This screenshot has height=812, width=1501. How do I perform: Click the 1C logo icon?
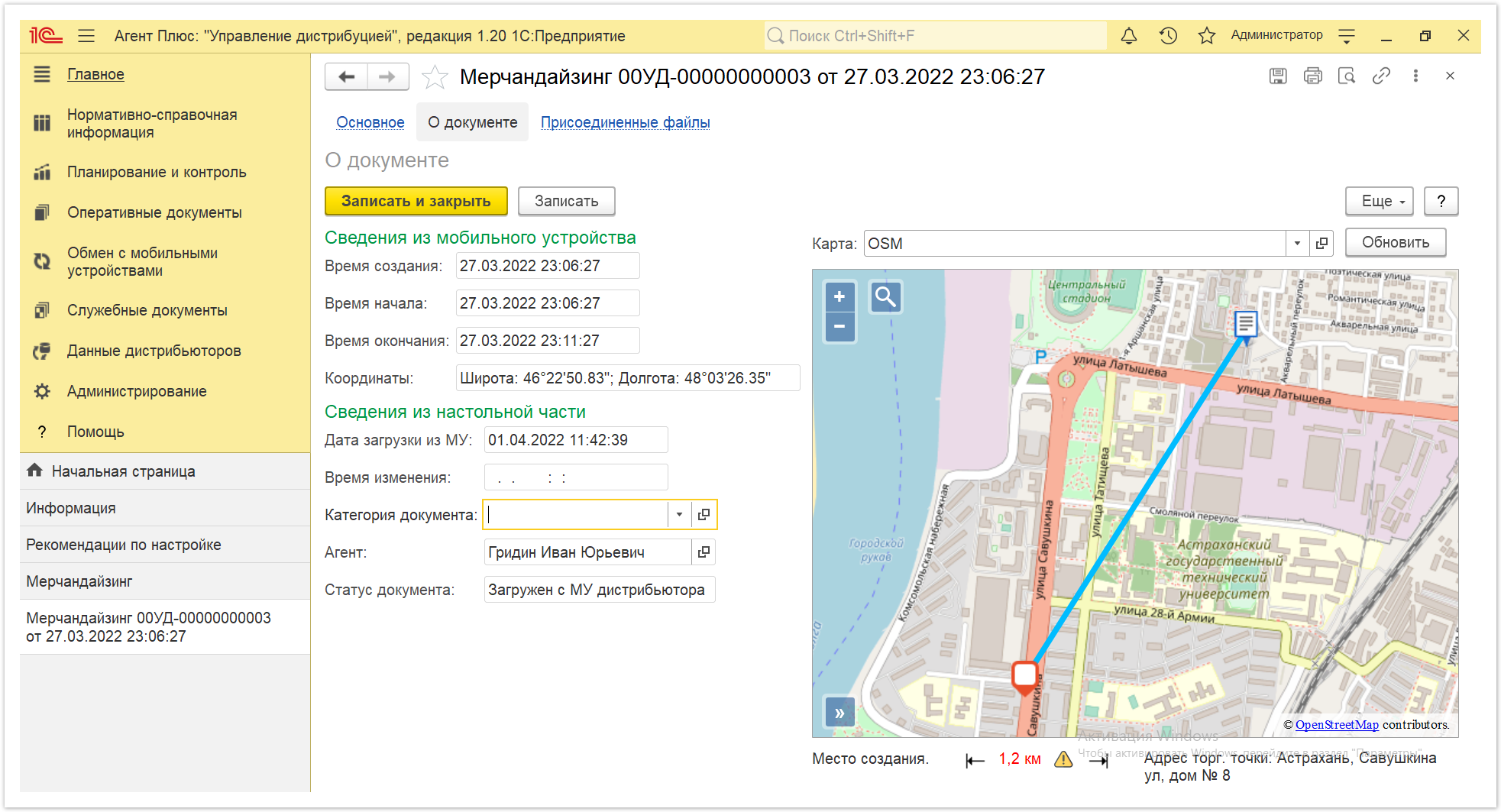tap(45, 36)
